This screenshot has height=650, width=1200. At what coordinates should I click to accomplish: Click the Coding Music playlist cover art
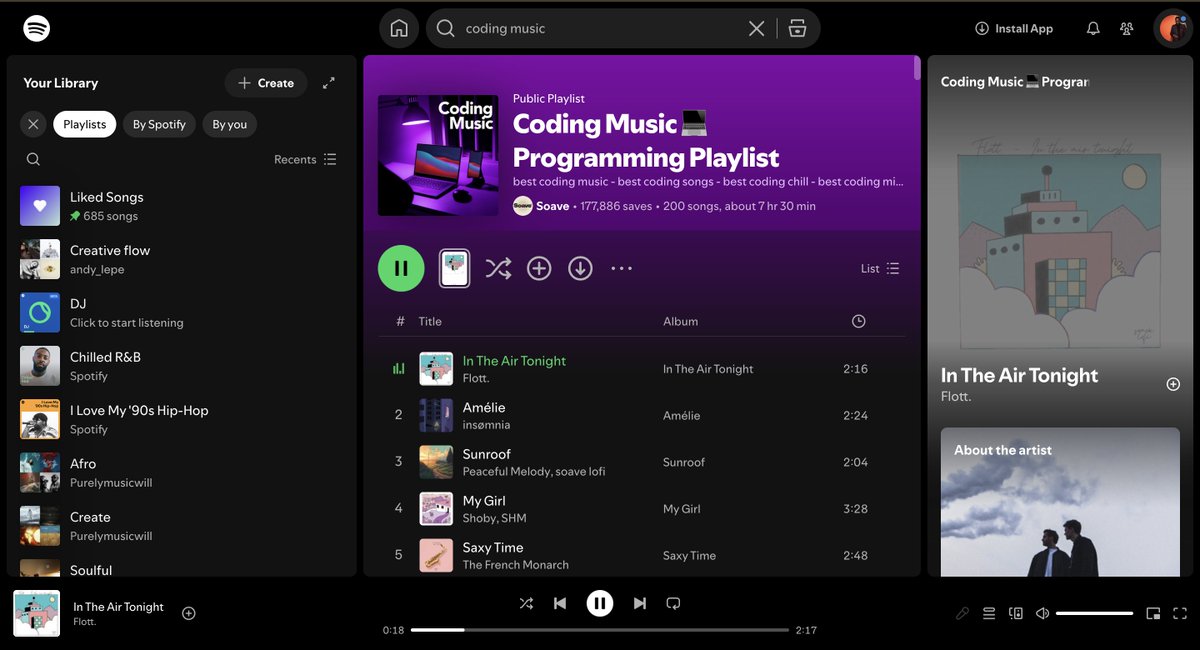(x=438, y=155)
